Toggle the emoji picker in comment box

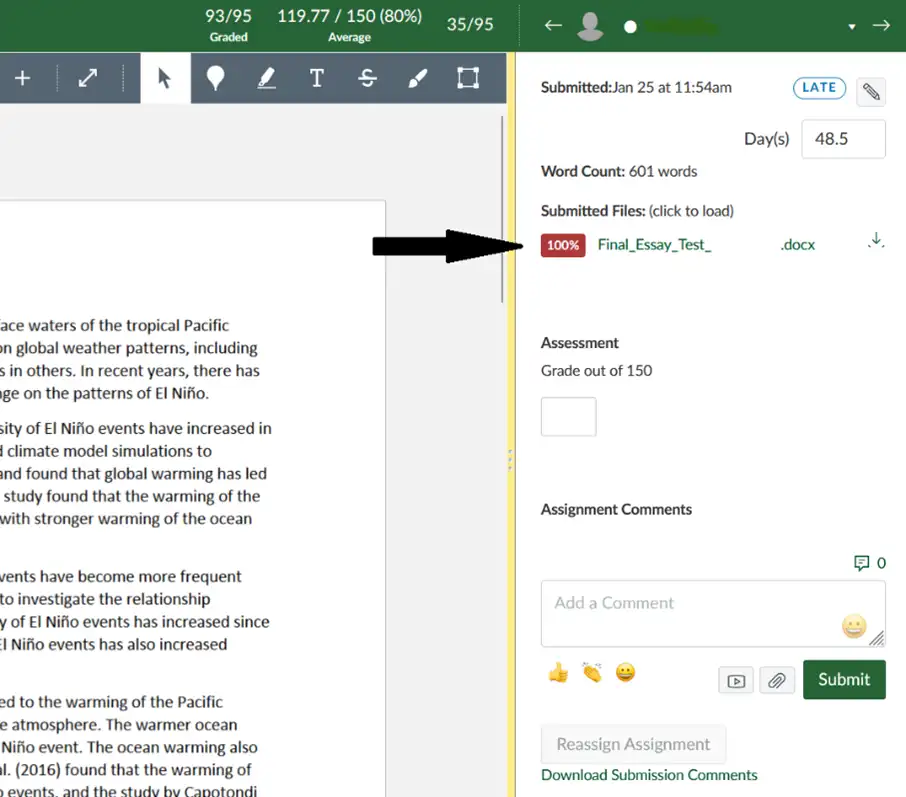click(855, 627)
